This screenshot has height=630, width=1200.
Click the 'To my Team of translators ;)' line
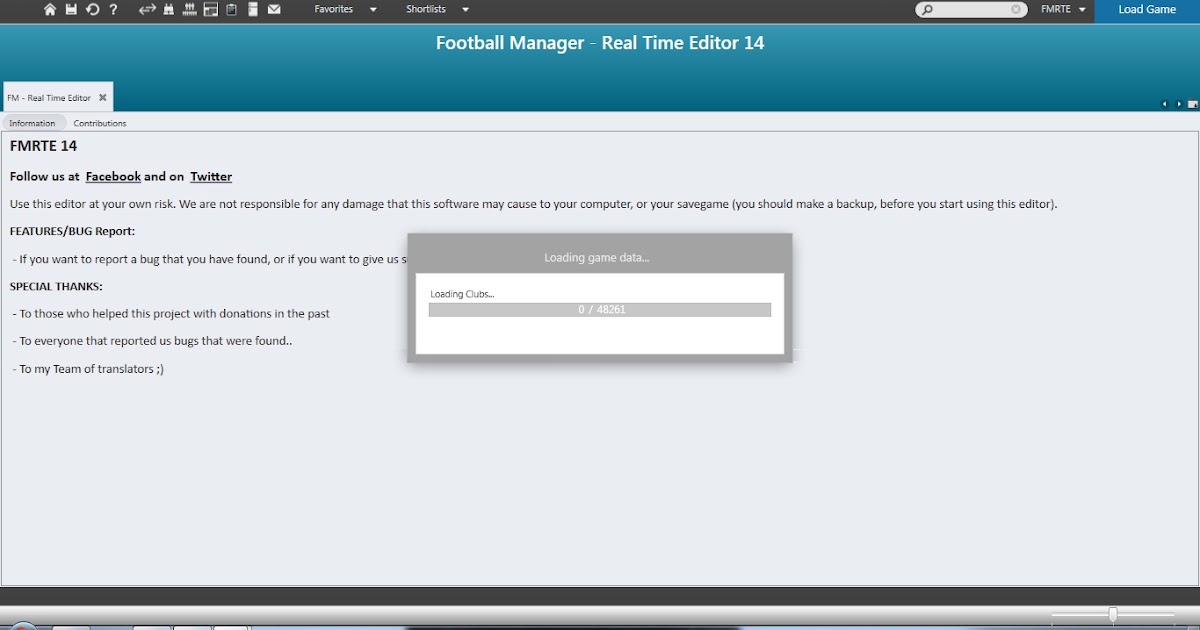pos(88,369)
